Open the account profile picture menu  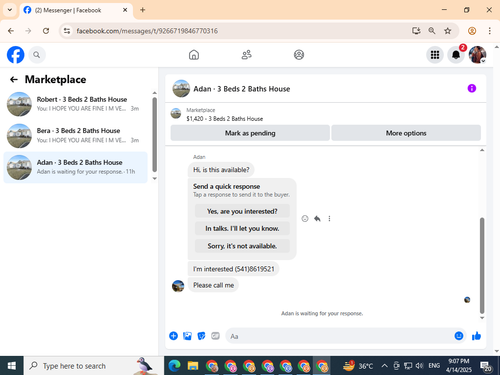click(477, 55)
